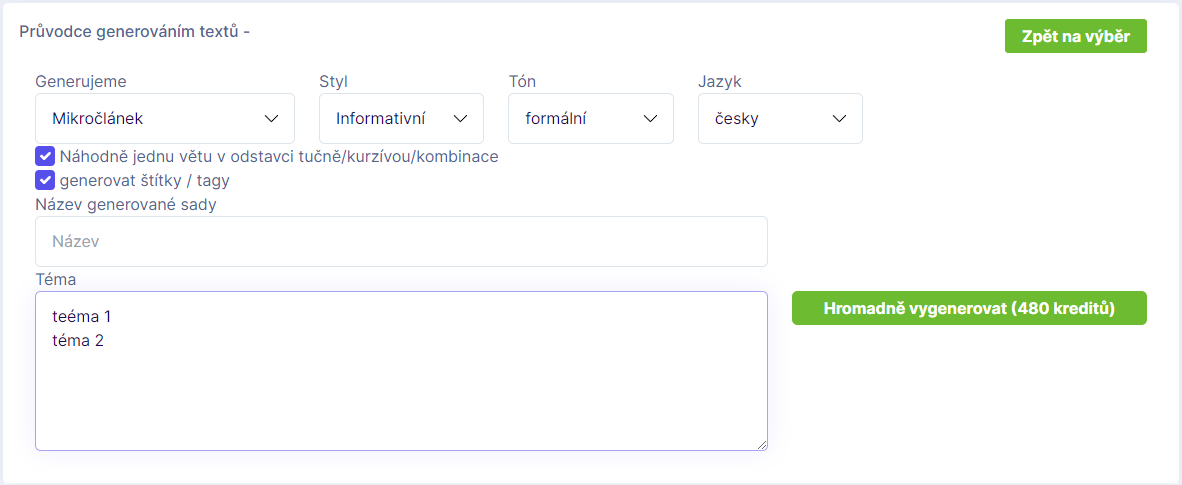The width and height of the screenshot is (1182, 485).
Task: Open the Generujeme dropdown showing Mikročlánek
Action: click(165, 118)
